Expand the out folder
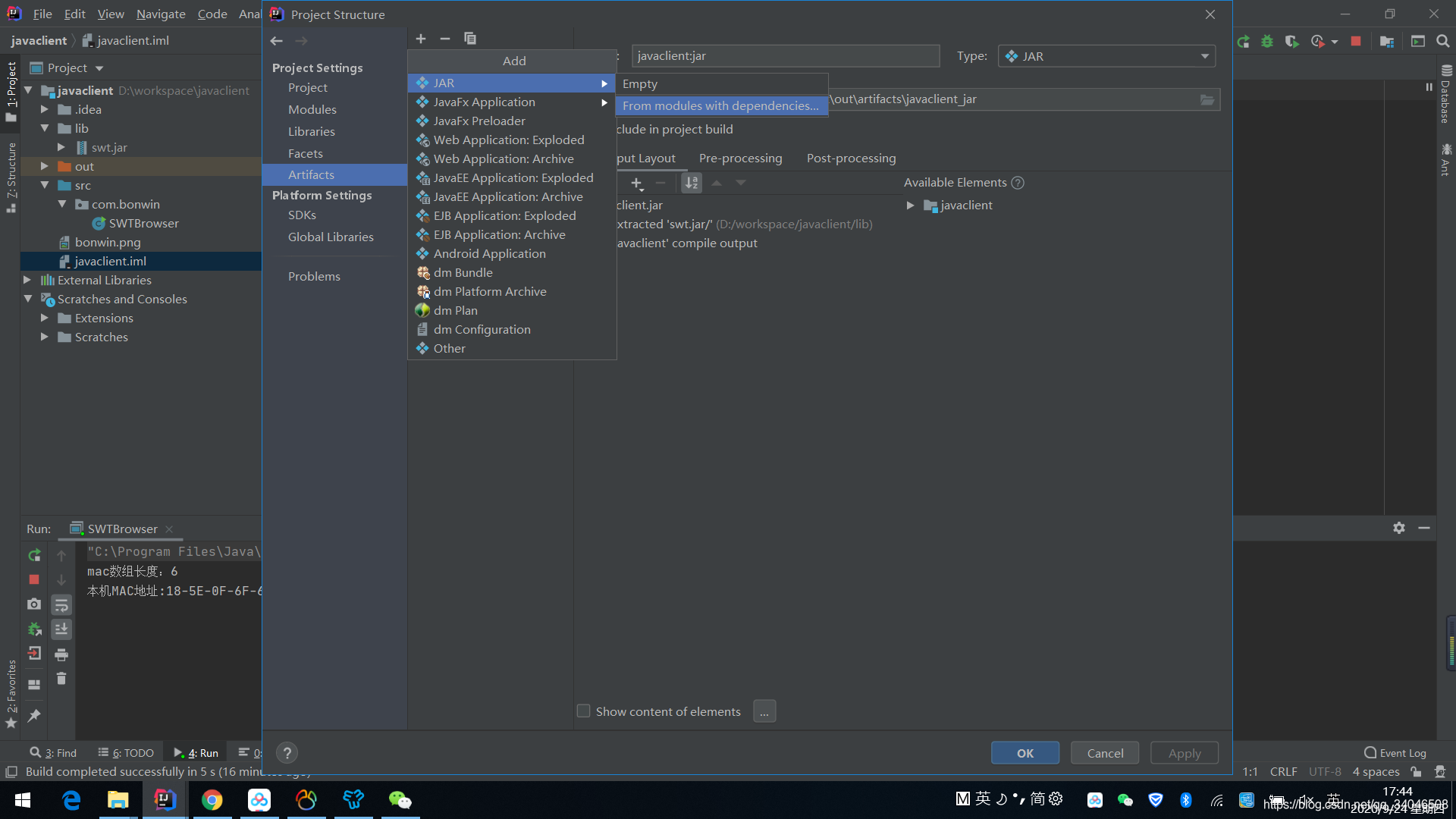1456x819 pixels. (45, 166)
